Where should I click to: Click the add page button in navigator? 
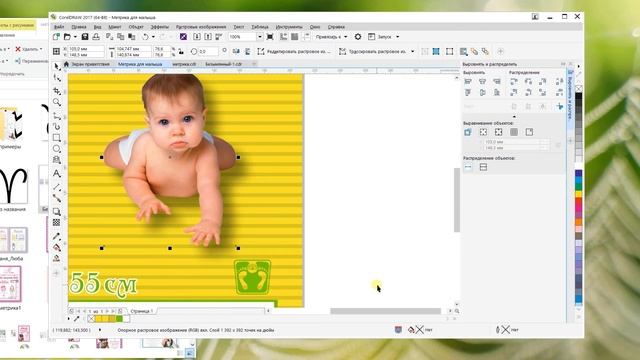(x=120, y=311)
